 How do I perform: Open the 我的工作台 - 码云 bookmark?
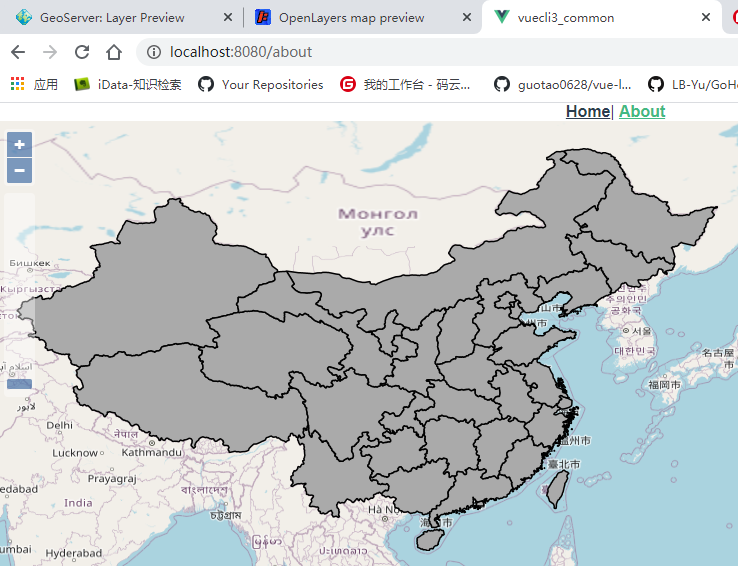405,84
